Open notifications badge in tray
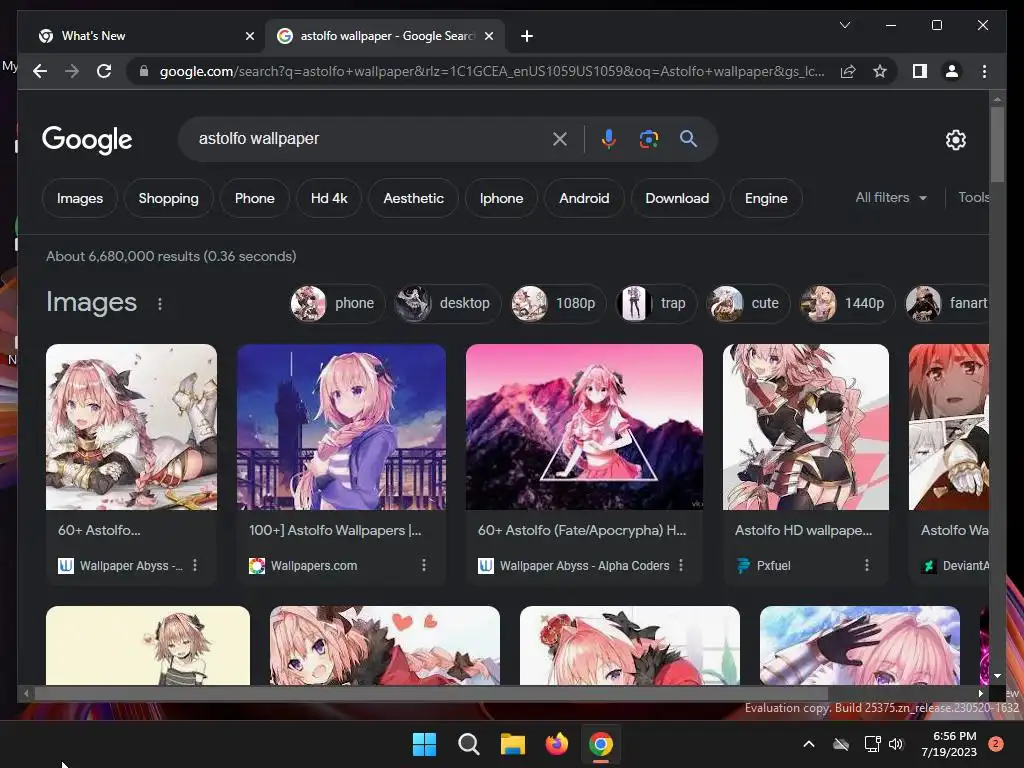This screenshot has width=1024, height=768. coord(996,743)
